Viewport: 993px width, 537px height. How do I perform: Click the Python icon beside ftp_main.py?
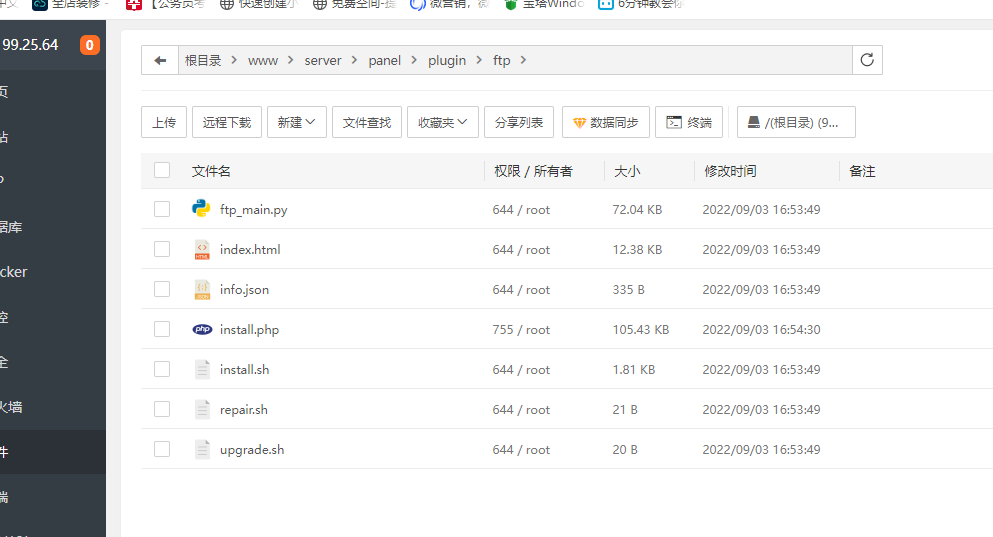(201, 208)
